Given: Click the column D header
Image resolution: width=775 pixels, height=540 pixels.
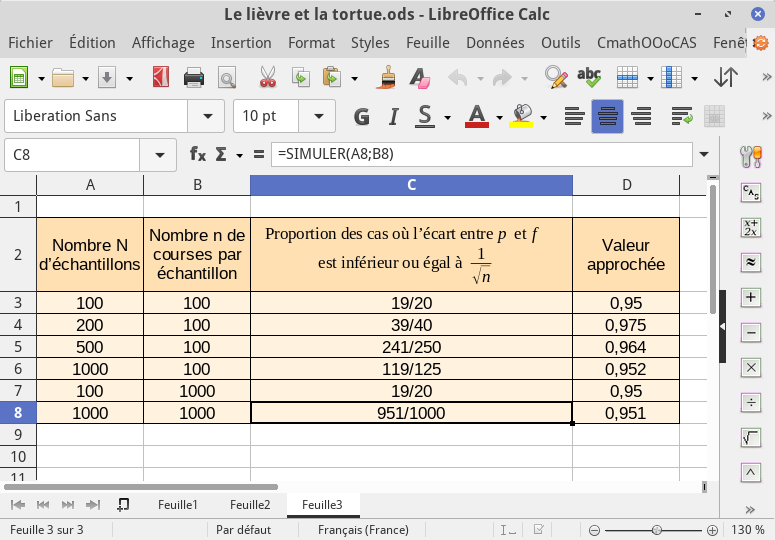Looking at the screenshot, I should tap(626, 185).
